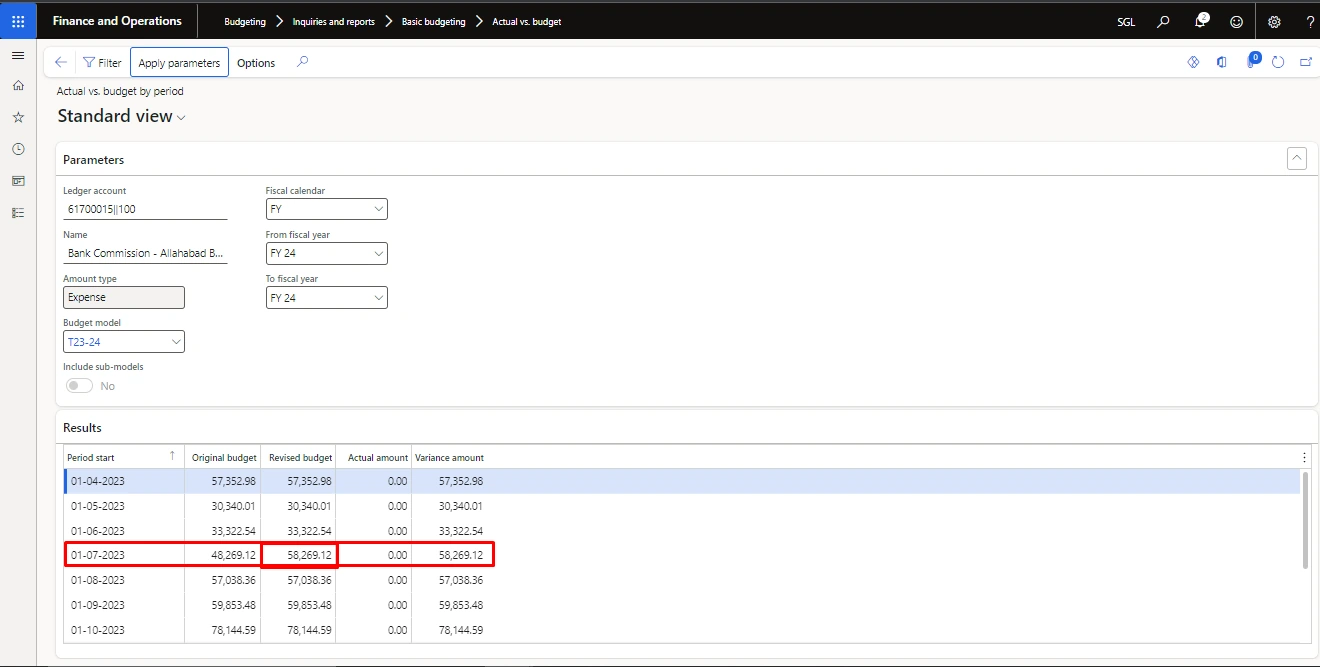This screenshot has height=667, width=1320.
Task: Click the Power Apps diamond icon
Action: click(1193, 62)
